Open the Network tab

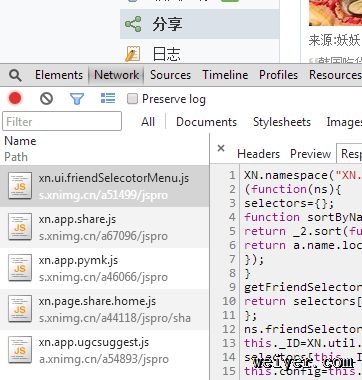117,75
